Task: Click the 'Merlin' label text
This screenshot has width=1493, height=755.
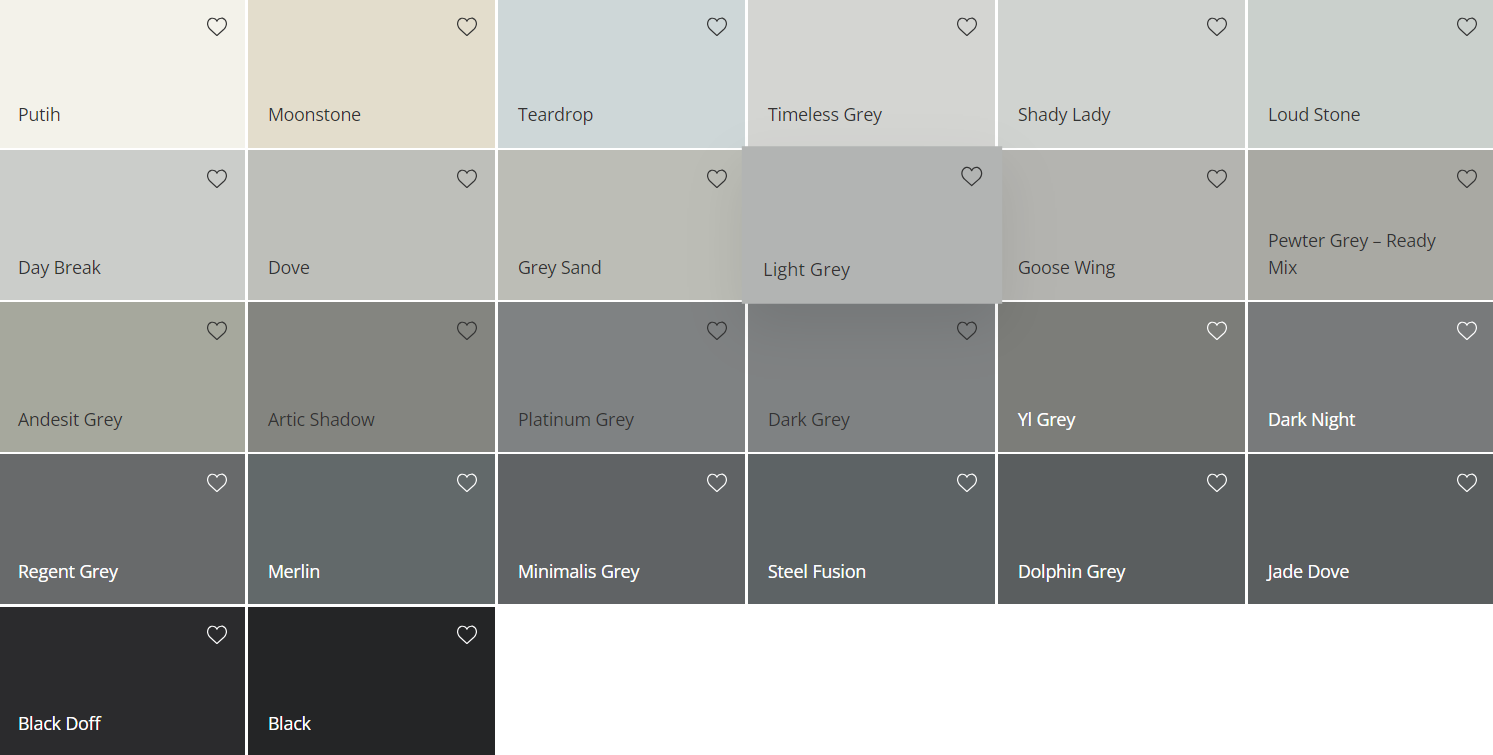Action: 294,572
